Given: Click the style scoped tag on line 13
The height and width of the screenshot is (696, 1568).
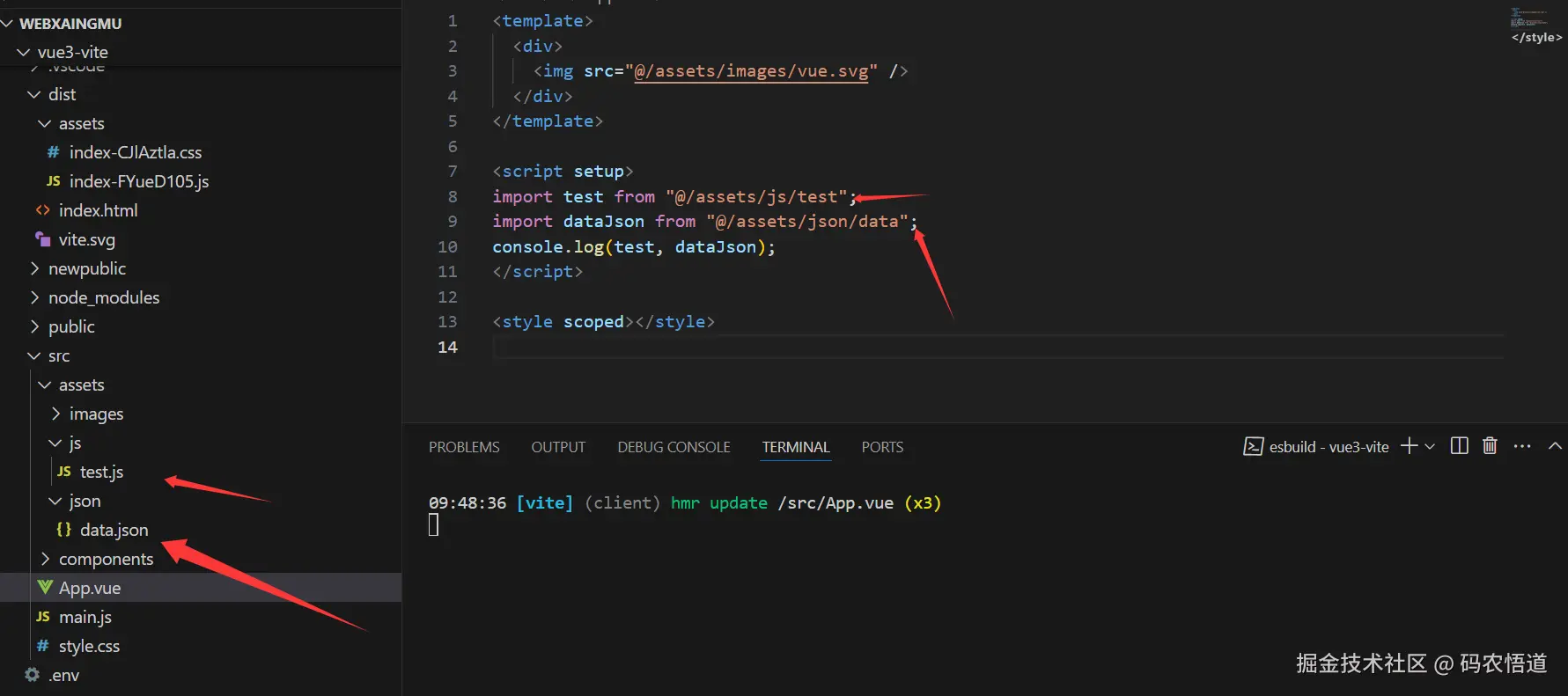Looking at the screenshot, I should (x=563, y=322).
